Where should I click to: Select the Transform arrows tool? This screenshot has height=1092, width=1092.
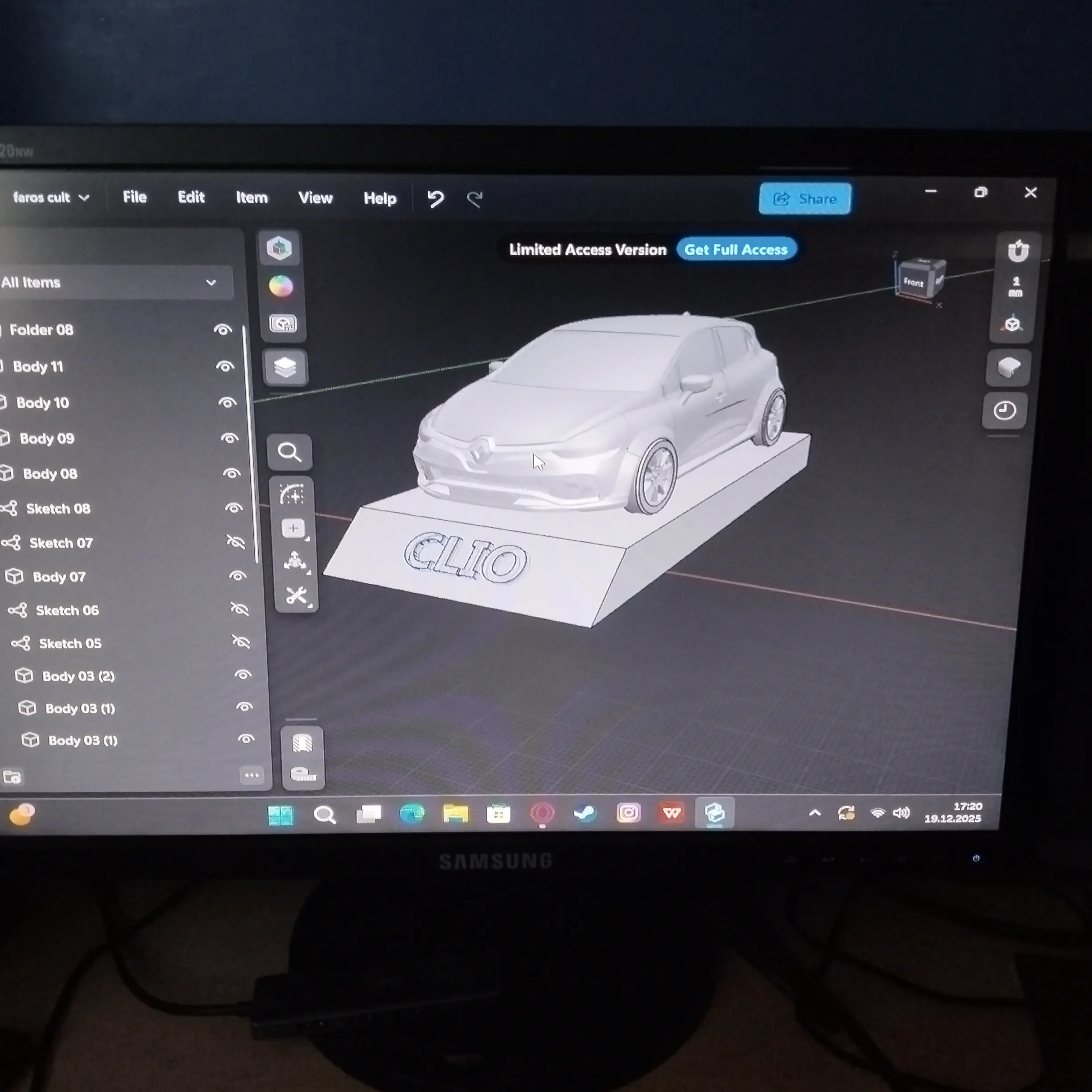click(295, 561)
